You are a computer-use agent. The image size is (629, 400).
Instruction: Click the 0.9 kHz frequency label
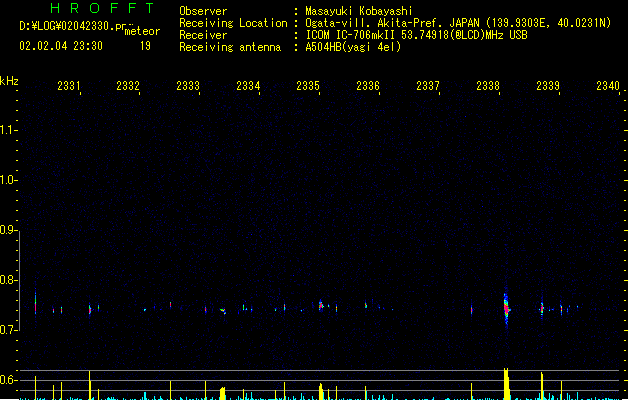[x=7, y=230]
